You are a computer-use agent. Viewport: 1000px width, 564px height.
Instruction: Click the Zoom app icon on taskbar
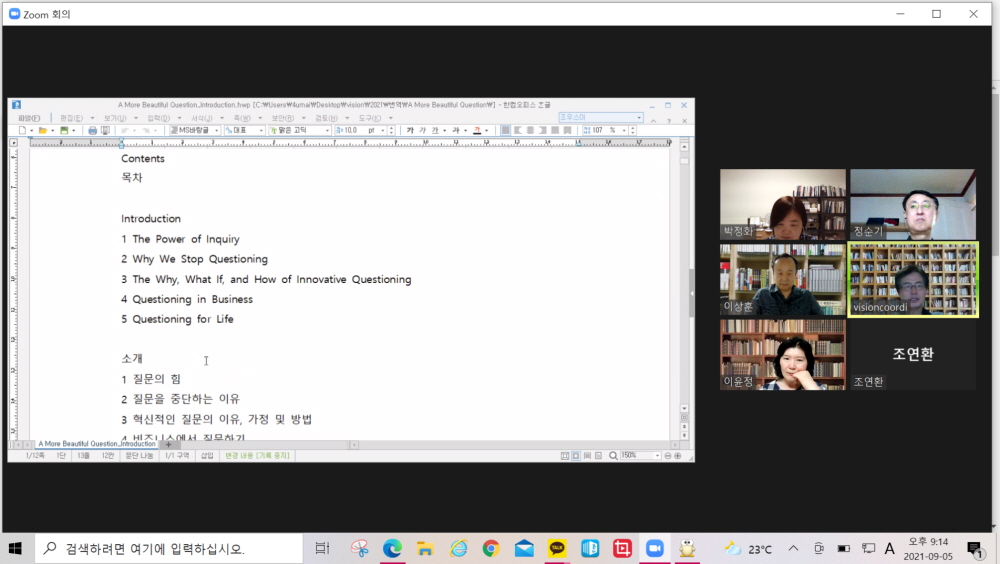point(654,548)
